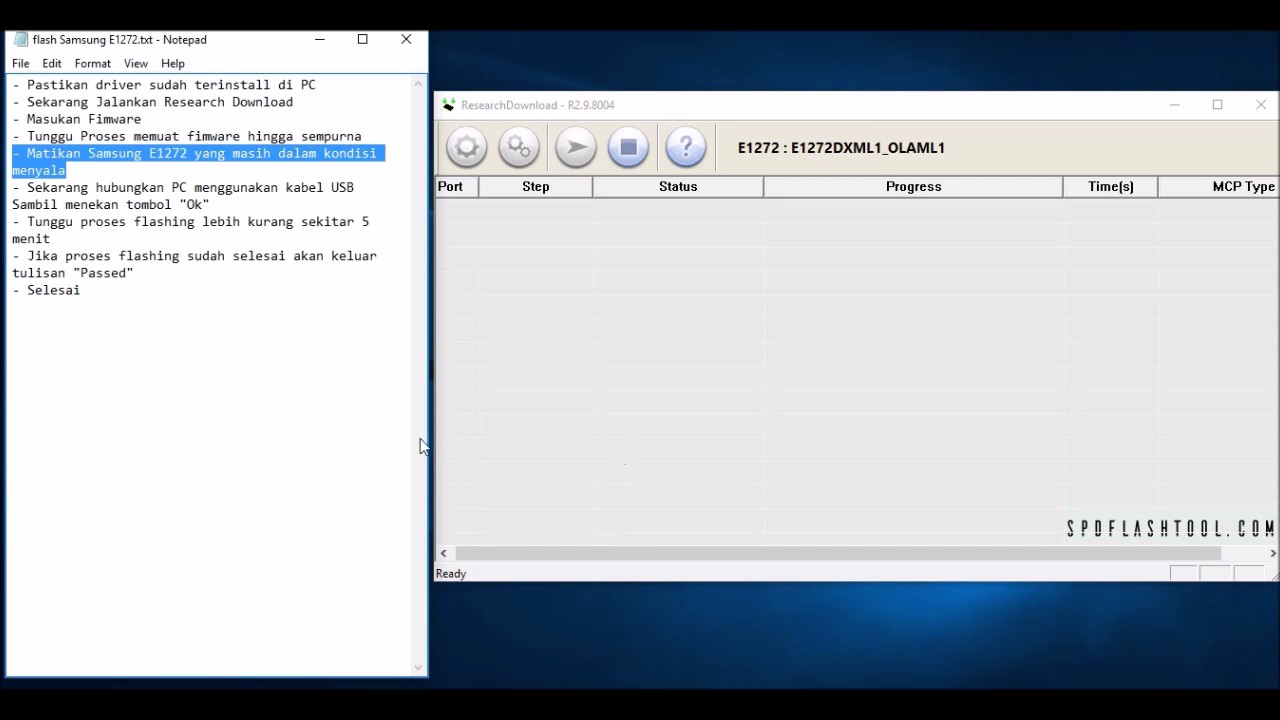The height and width of the screenshot is (720, 1280).
Task: Click the horizontal scrollbar thumb in ResearchDownload
Action: [838, 553]
